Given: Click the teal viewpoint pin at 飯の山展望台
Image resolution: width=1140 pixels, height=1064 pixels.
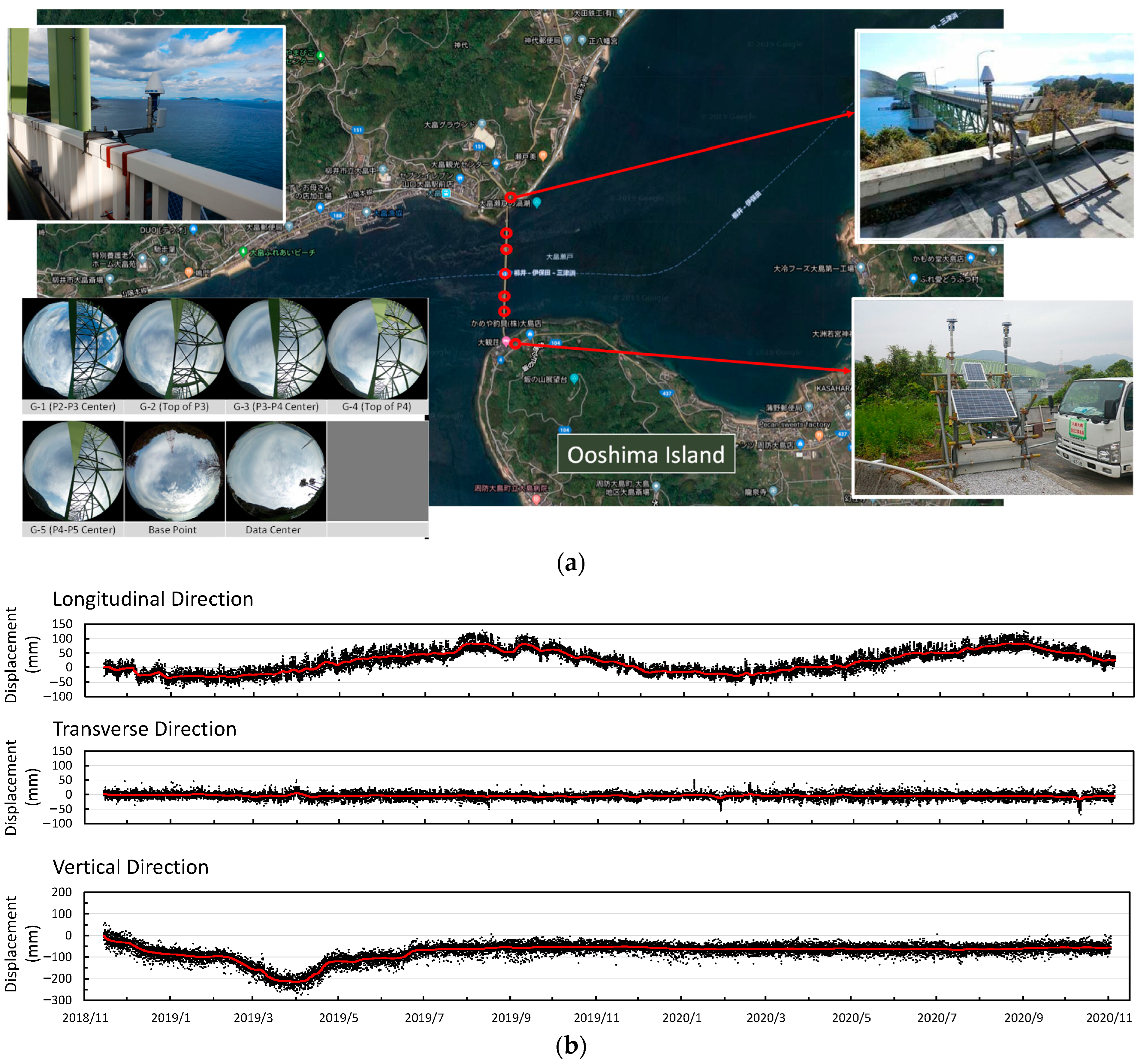Looking at the screenshot, I should (574, 378).
